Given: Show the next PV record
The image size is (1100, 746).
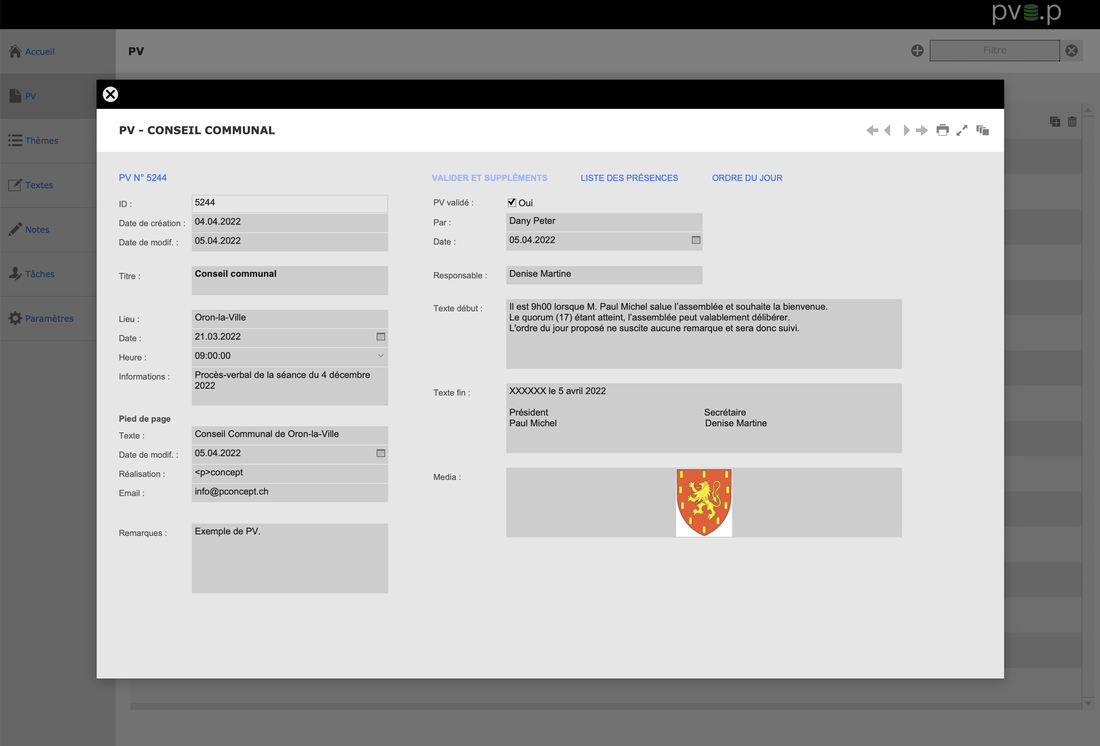Looking at the screenshot, I should pos(906,131).
